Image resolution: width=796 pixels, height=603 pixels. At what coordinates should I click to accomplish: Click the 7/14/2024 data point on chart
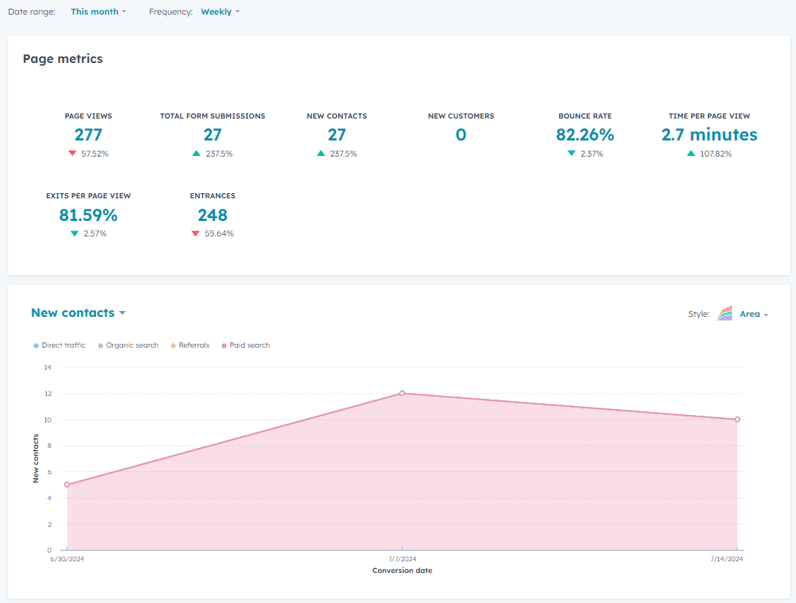coord(737,419)
